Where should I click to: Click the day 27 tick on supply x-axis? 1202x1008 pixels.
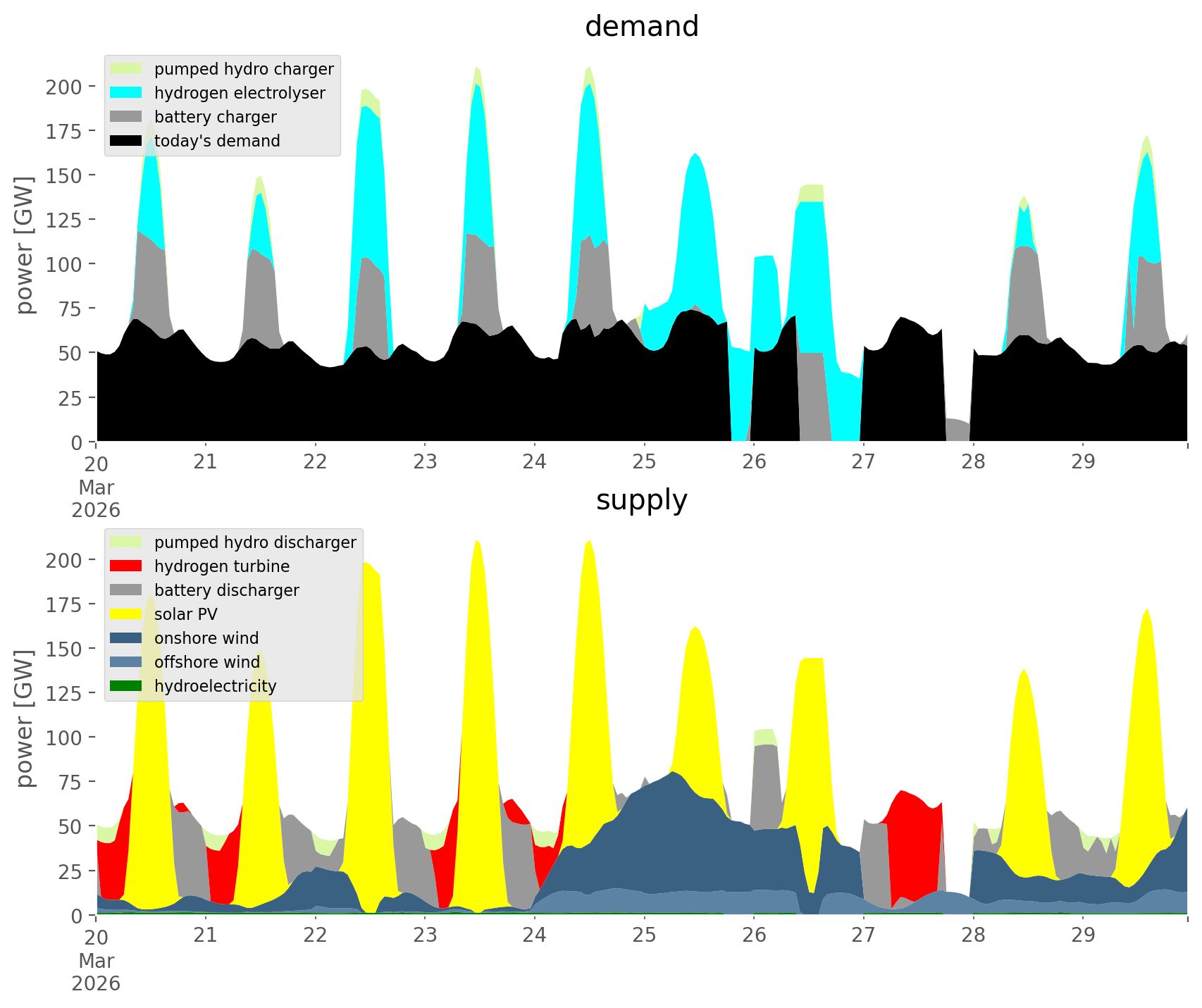coord(863,936)
